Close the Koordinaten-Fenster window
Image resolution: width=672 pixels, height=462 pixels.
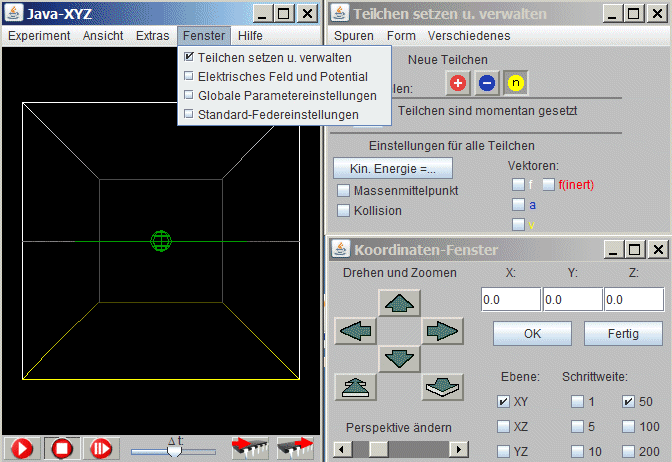click(658, 249)
